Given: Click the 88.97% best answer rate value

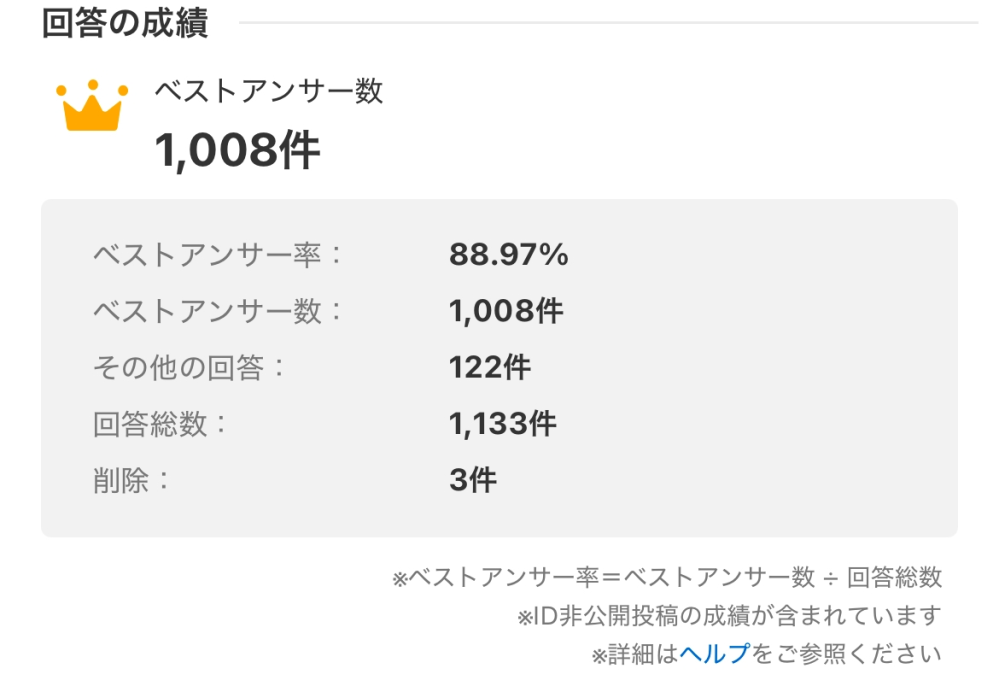Looking at the screenshot, I should point(508,255).
